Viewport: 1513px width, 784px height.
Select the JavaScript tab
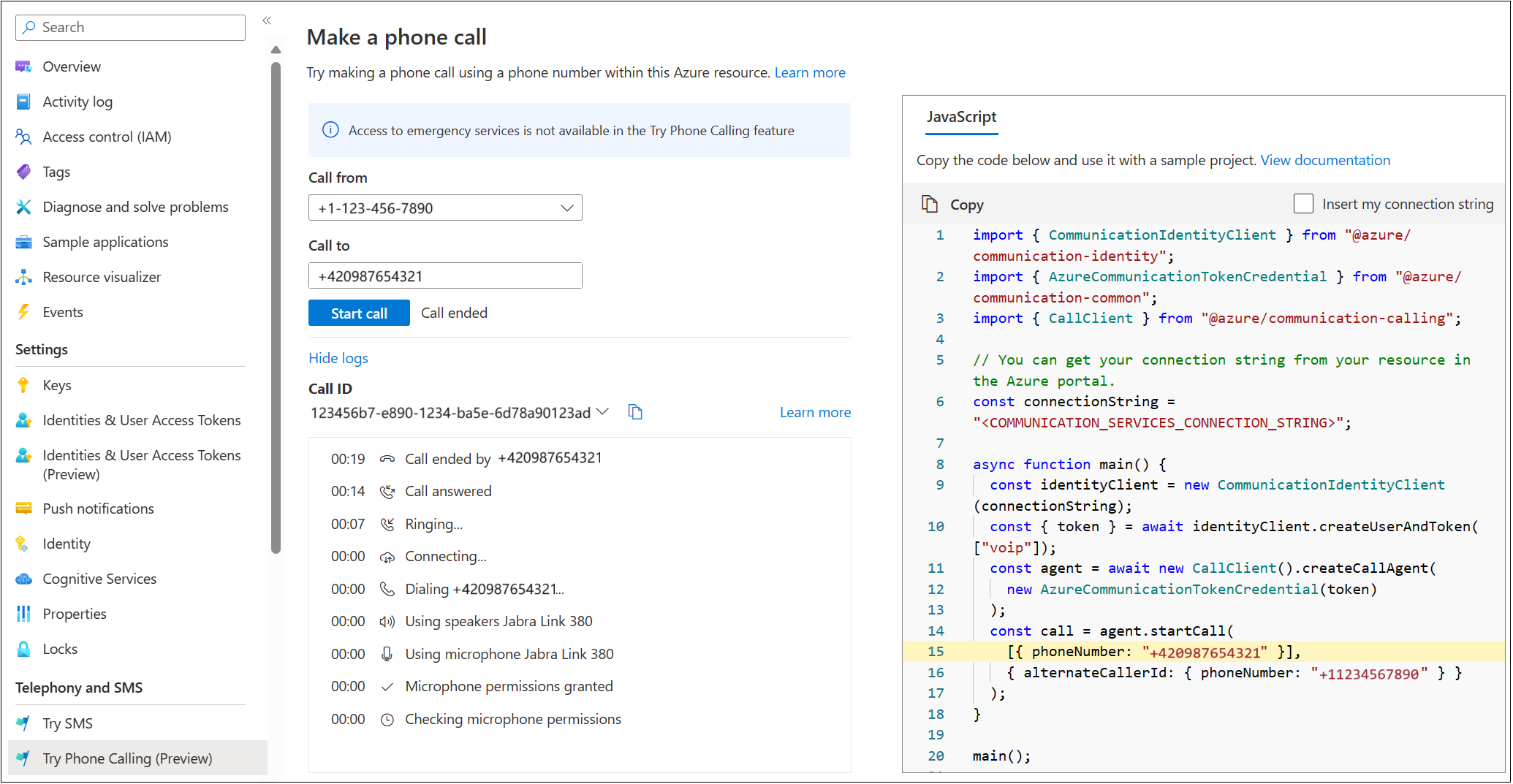click(961, 117)
